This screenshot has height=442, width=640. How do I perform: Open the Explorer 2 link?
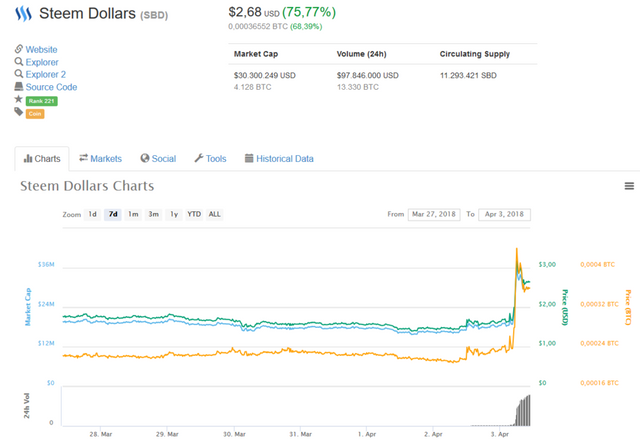[x=45, y=74]
